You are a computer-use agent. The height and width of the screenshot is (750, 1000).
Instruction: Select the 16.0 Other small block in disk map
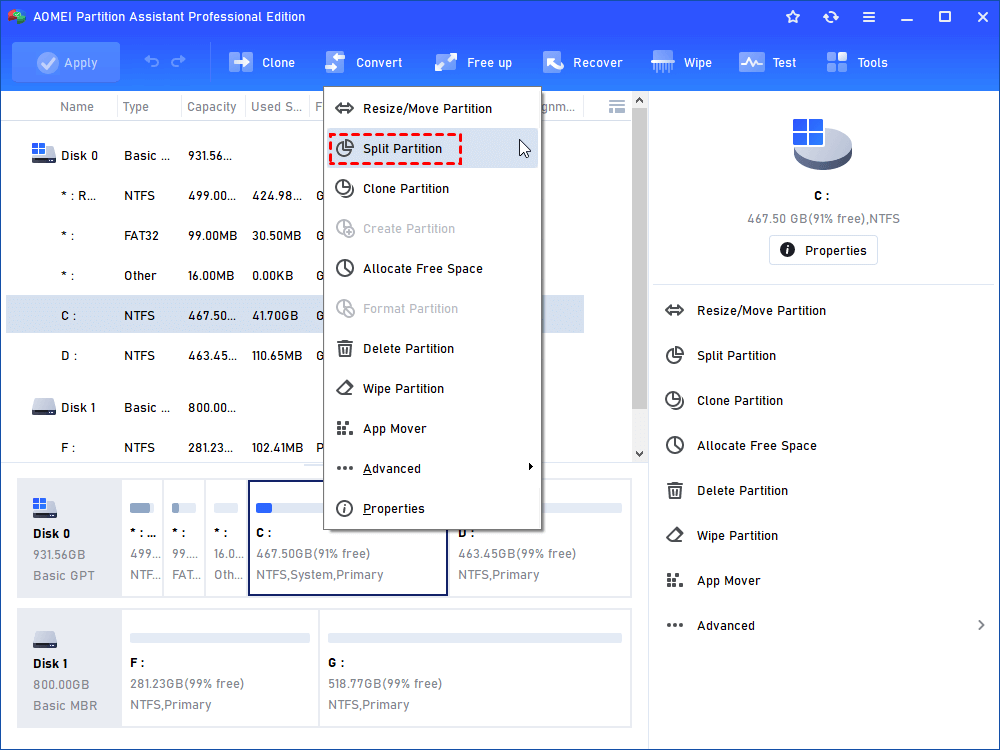point(226,538)
